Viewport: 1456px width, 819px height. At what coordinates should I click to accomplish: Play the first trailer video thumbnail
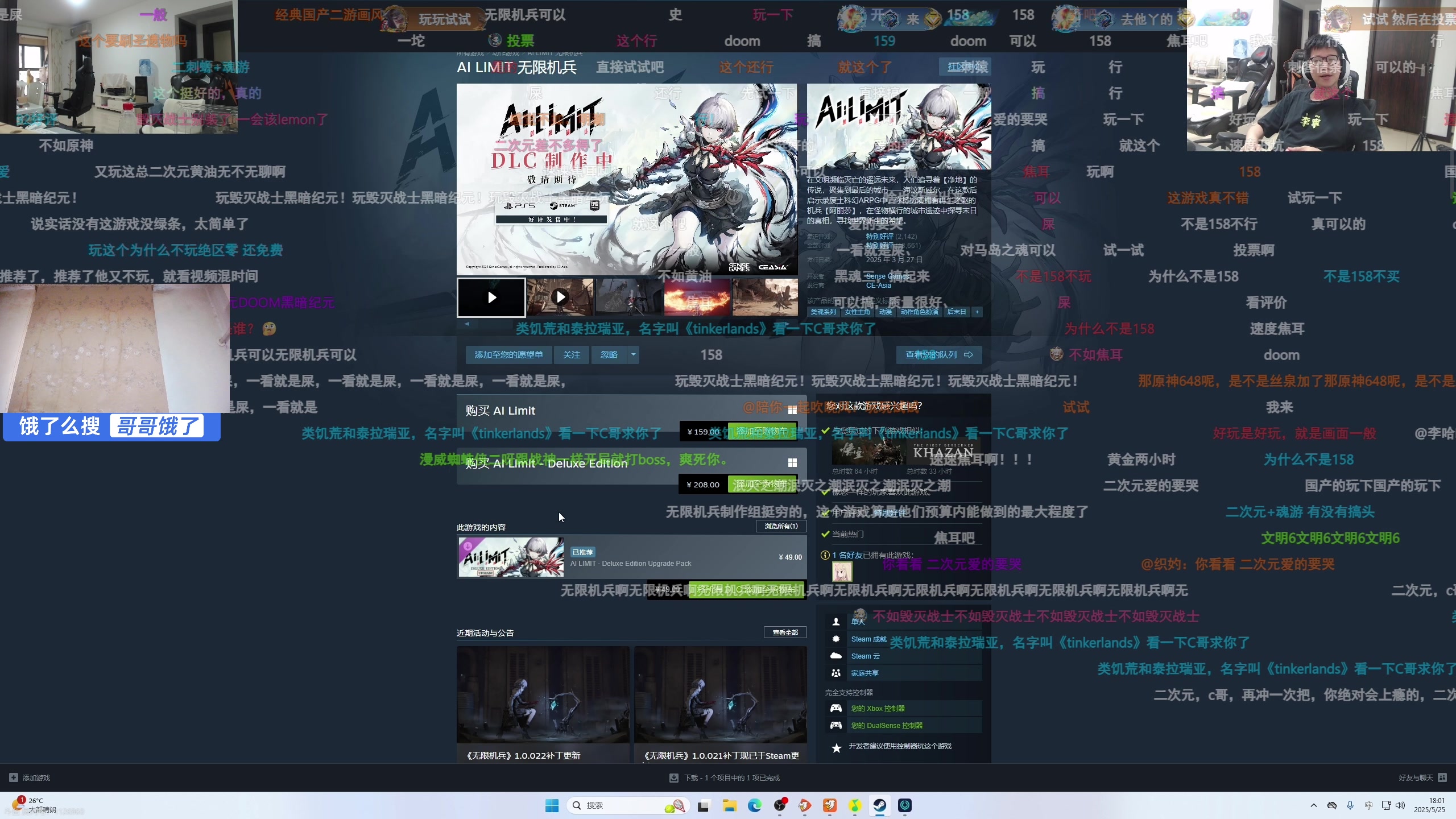click(491, 297)
